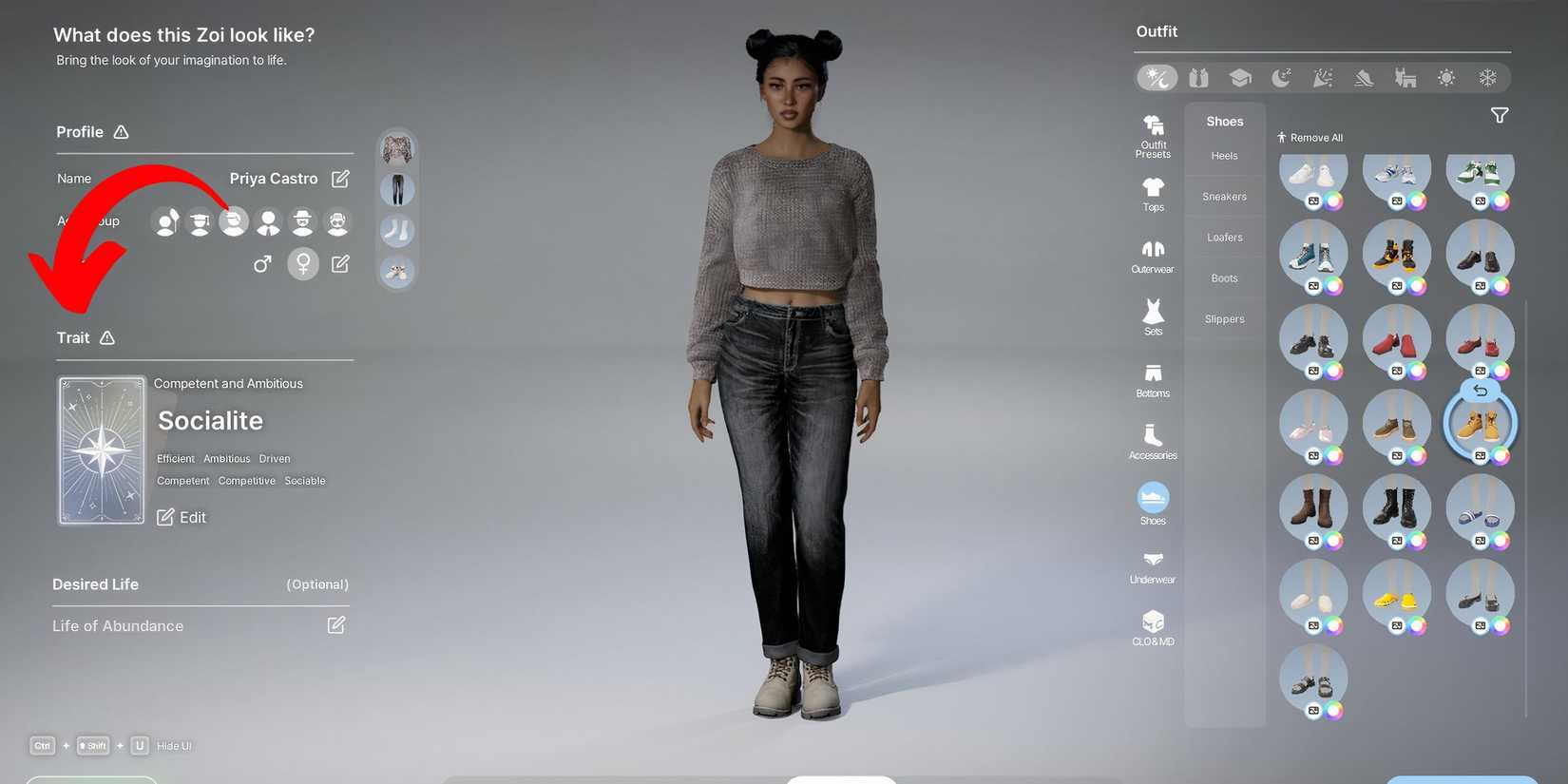Open the Accessories category
Viewport: 1568px width, 784px height.
[1153, 441]
